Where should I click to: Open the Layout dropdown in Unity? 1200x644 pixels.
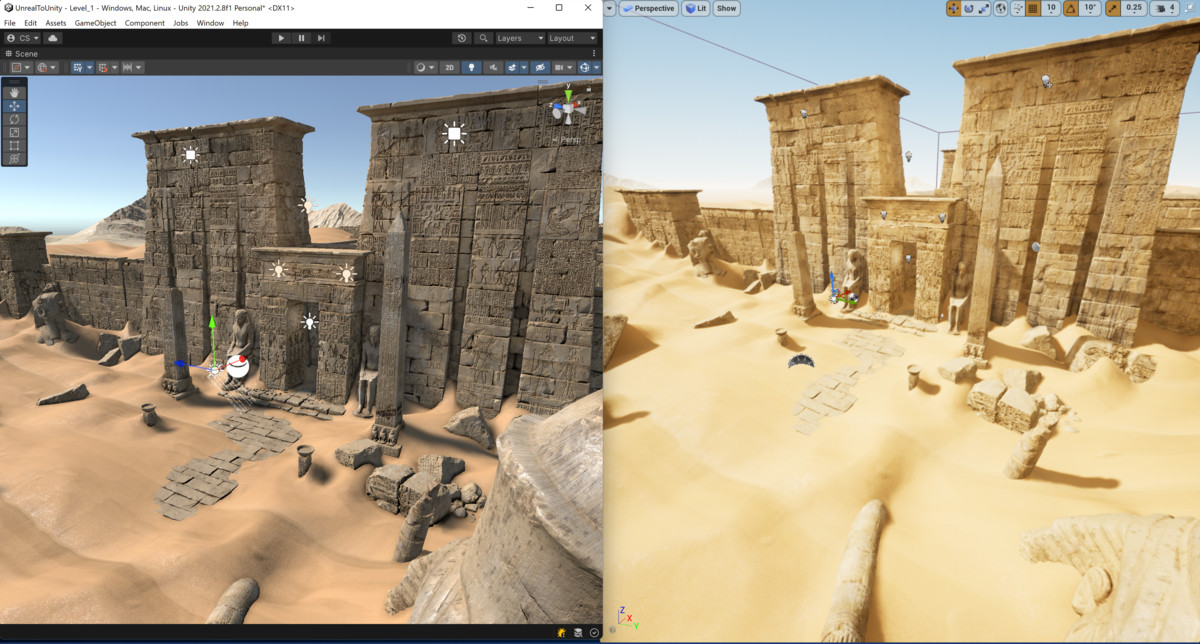click(x=572, y=38)
